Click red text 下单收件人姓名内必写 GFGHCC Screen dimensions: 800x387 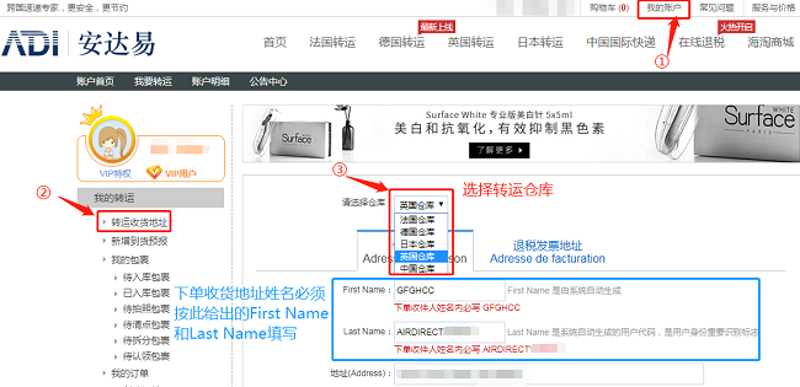point(457,308)
